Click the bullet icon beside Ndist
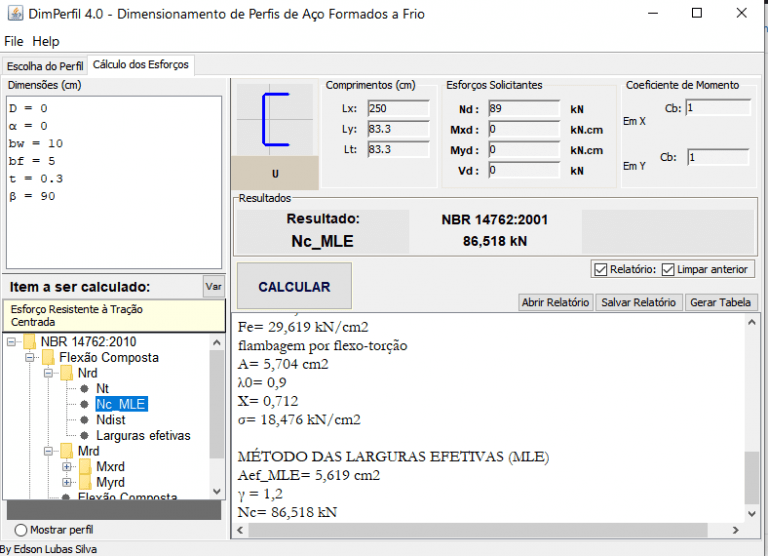Image resolution: width=768 pixels, height=556 pixels. click(84, 420)
